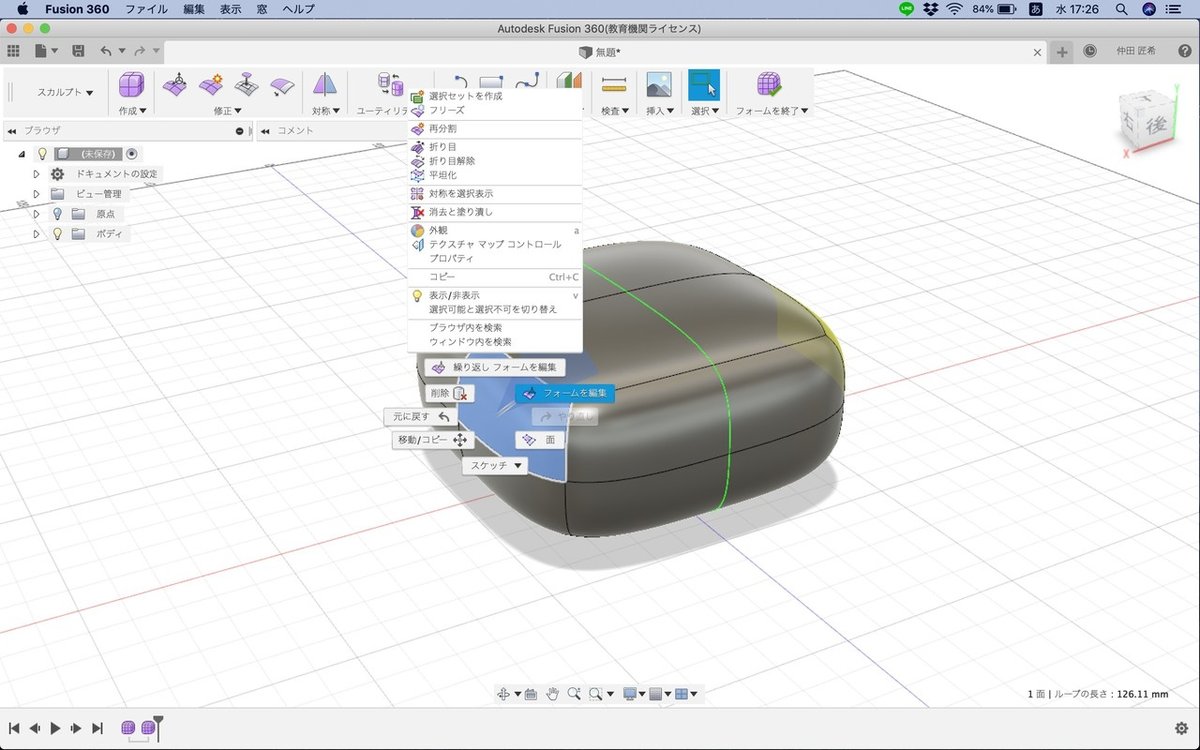Image resolution: width=1200 pixels, height=750 pixels.
Task: Click the Finish Form icon
Action: [769, 85]
